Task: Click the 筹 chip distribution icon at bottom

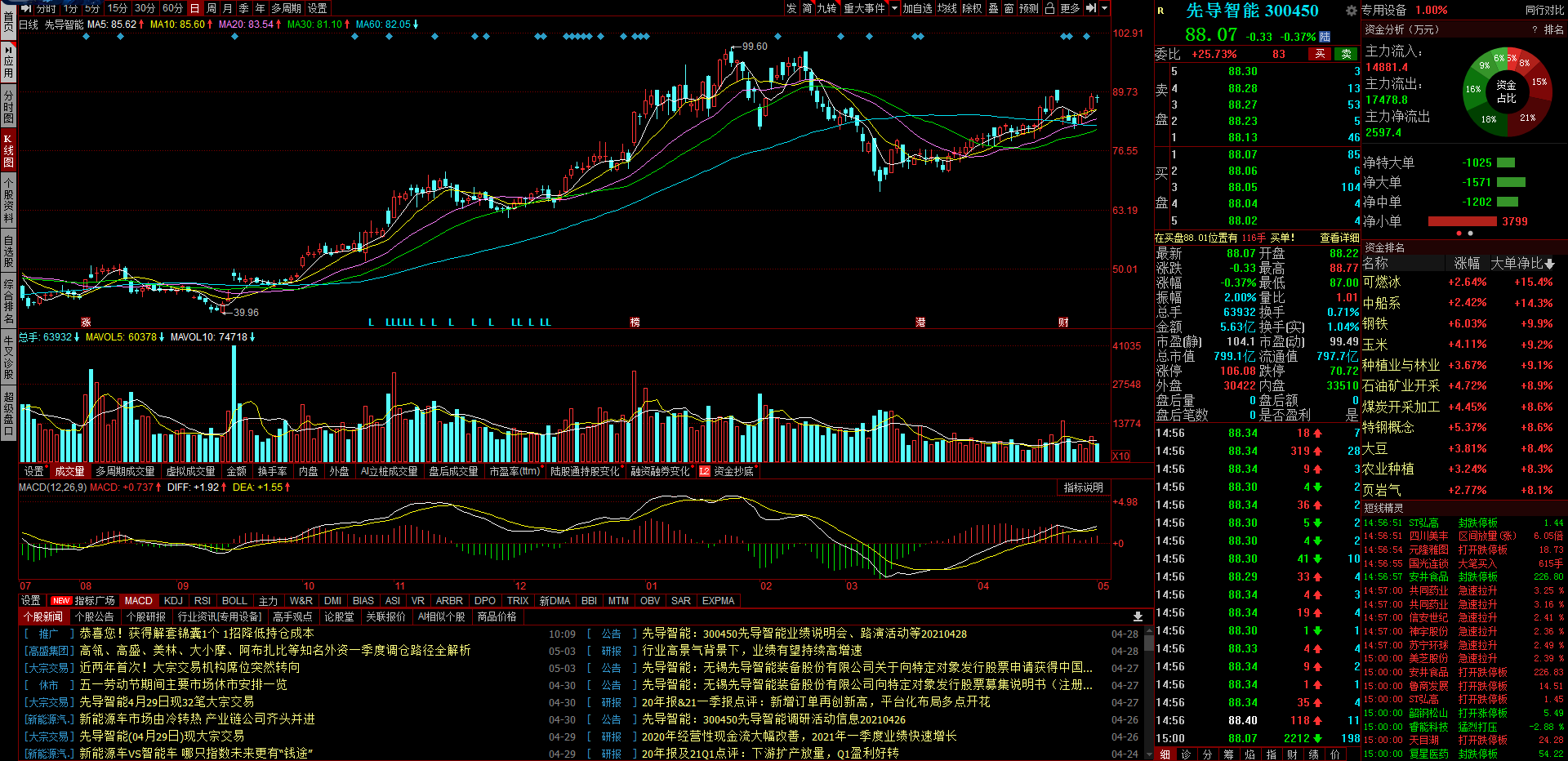Action: (x=1228, y=754)
